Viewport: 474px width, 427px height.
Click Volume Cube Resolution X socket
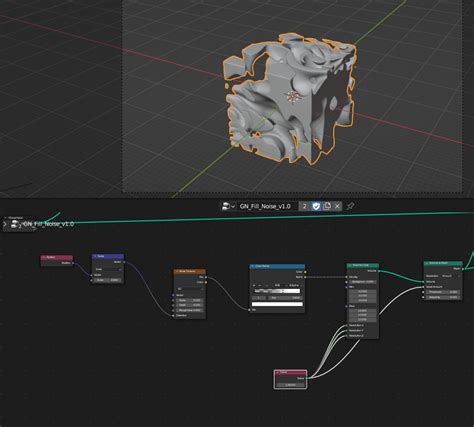tap(347, 325)
